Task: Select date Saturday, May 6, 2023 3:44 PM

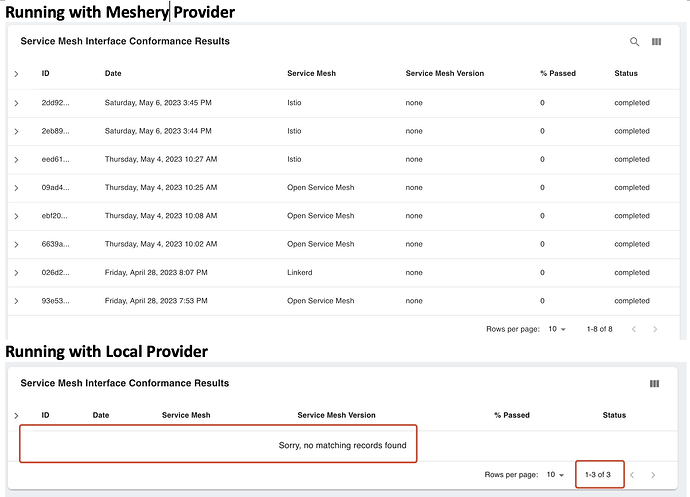Action: (158, 131)
